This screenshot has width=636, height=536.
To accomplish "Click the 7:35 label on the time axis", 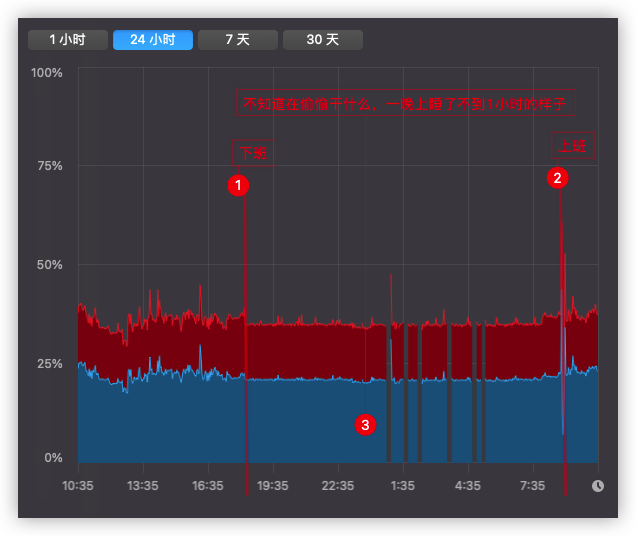I will tap(533, 486).
